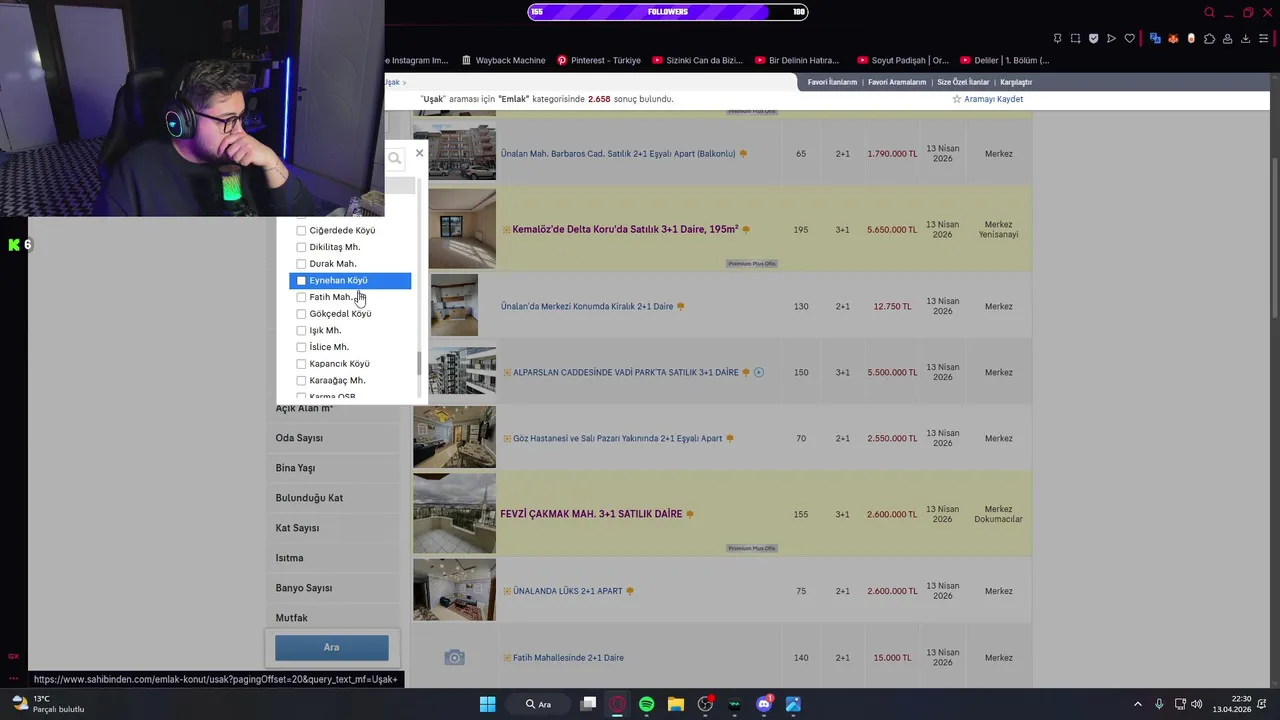
Task: Expand the Açık Alan m² filter
Action: pos(304,409)
